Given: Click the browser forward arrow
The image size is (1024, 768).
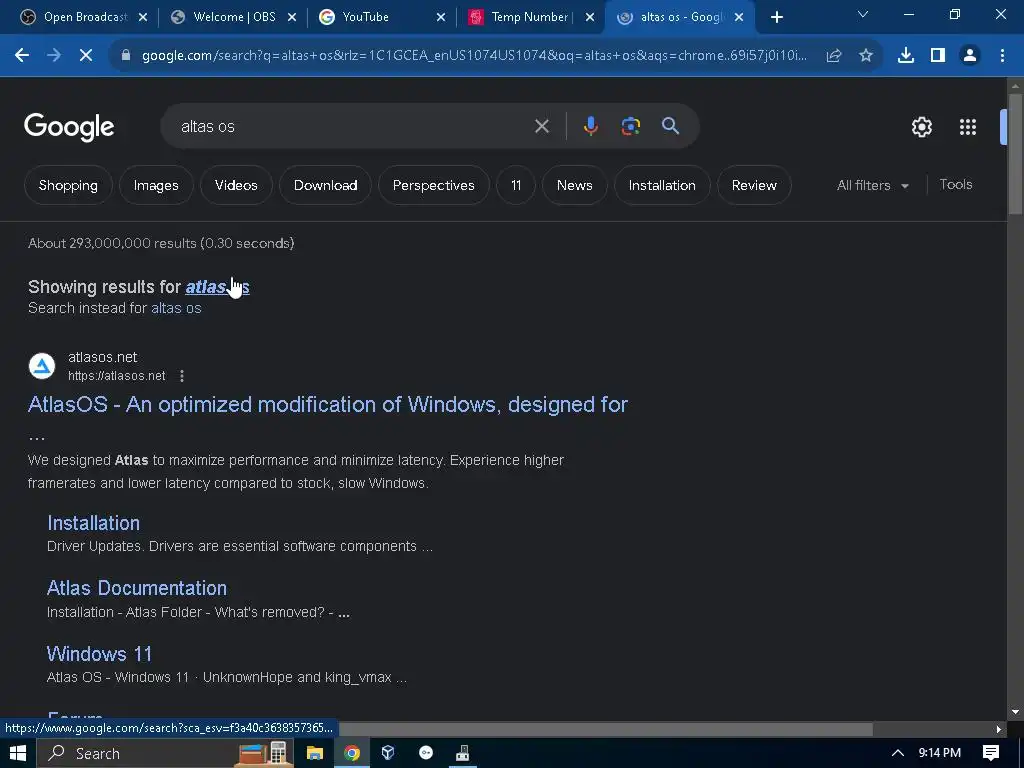Looking at the screenshot, I should click(x=54, y=56).
